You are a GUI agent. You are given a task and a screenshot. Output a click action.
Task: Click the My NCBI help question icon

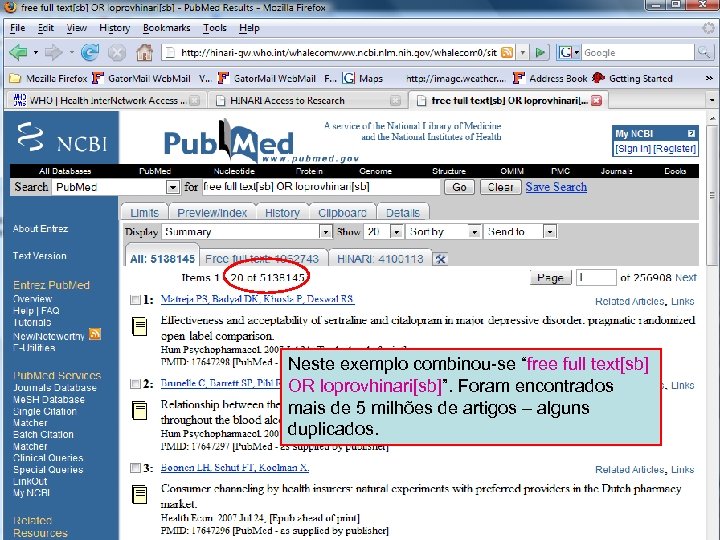691,134
